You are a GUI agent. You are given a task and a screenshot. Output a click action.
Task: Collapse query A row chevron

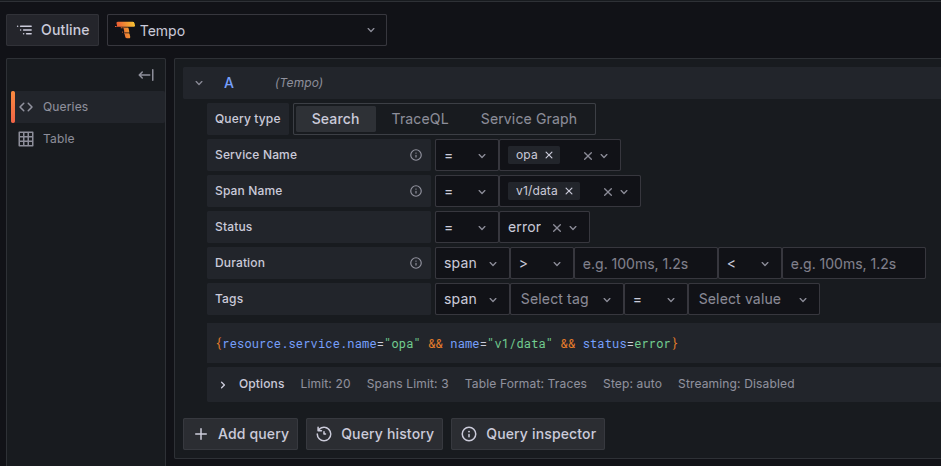point(199,83)
